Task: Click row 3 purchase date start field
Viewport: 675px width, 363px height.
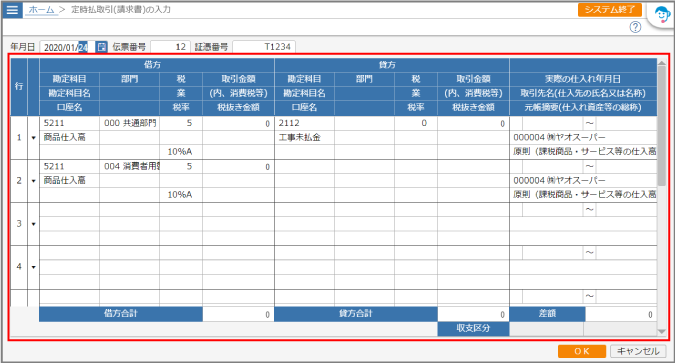Action: [x=553, y=210]
